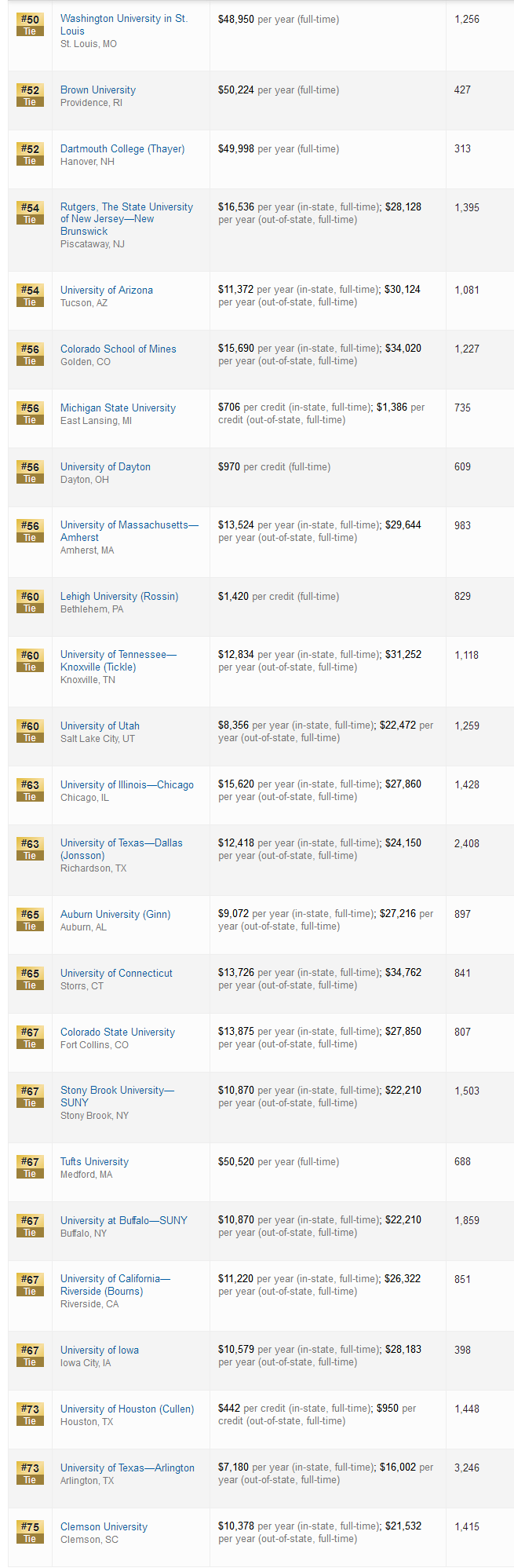The image size is (514, 1568).
Task: Open University of Houston (Cullen) link
Action: 127,1409
